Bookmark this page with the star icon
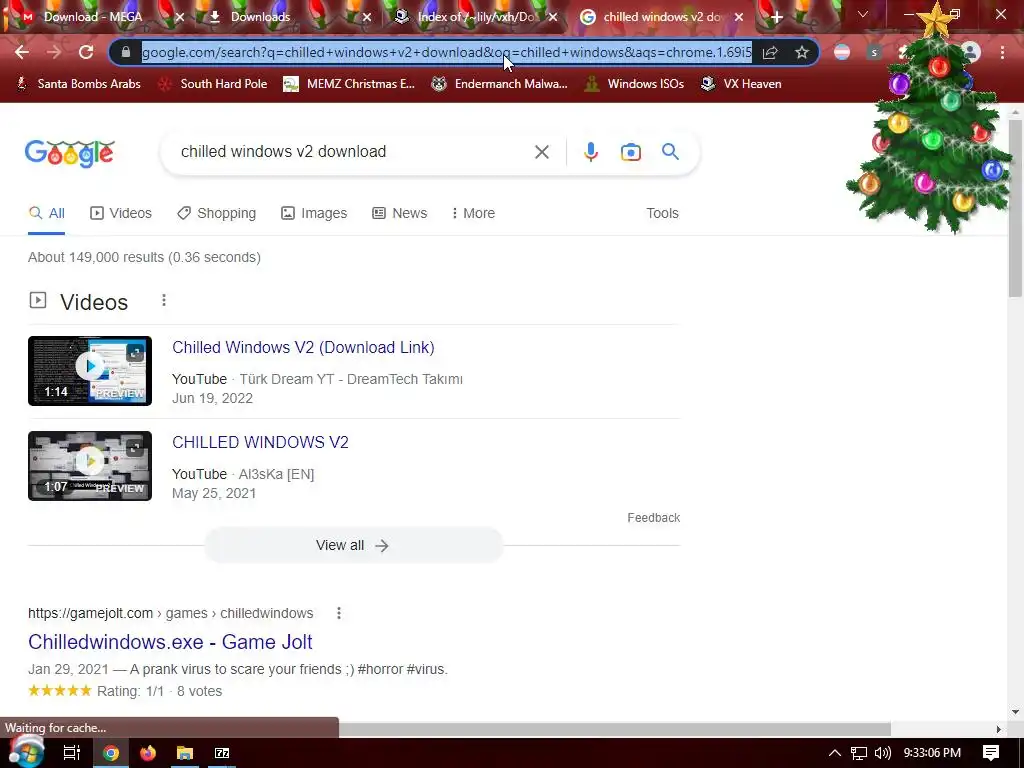1024x768 pixels. click(802, 52)
